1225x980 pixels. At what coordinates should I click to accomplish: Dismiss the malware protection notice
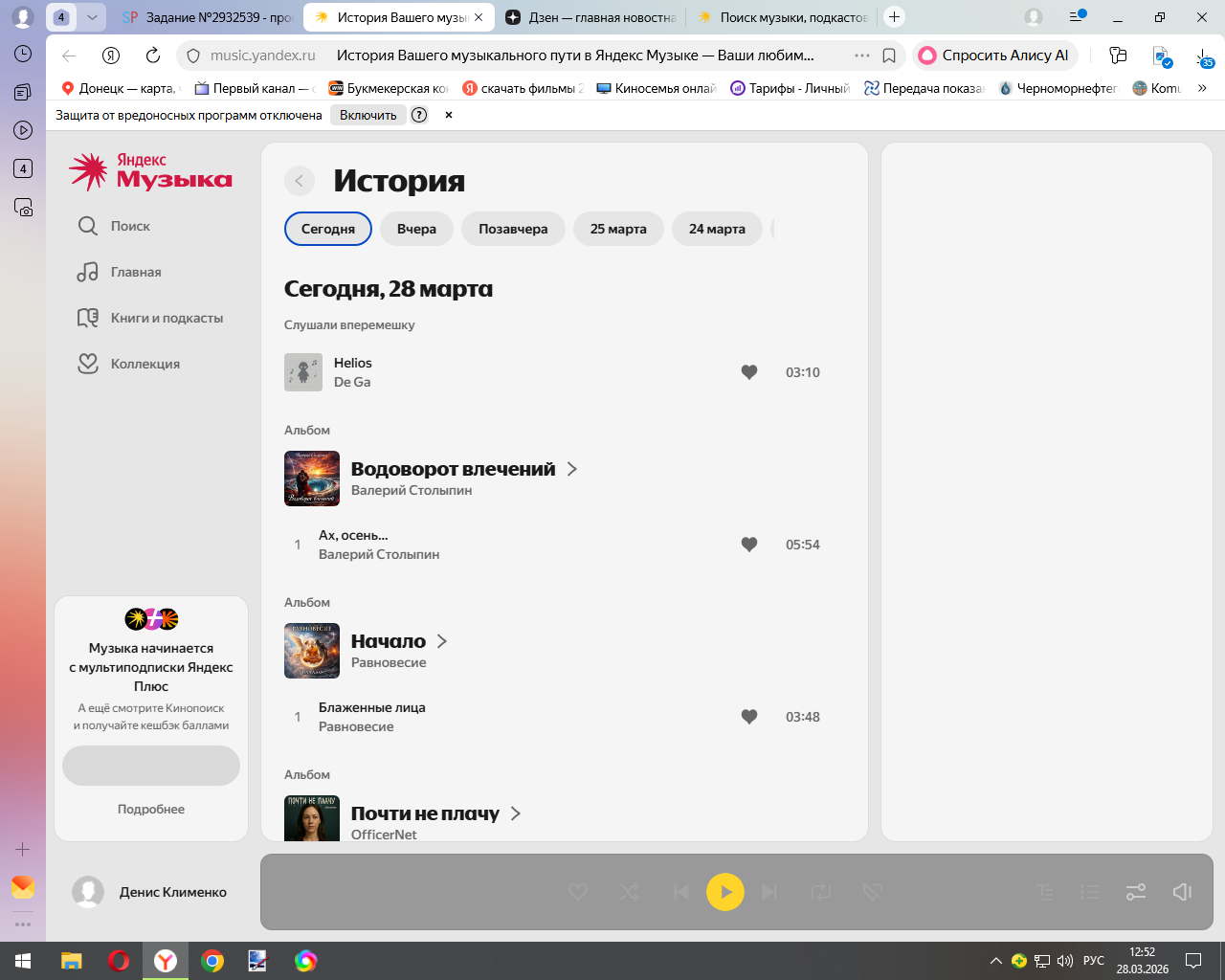[449, 115]
